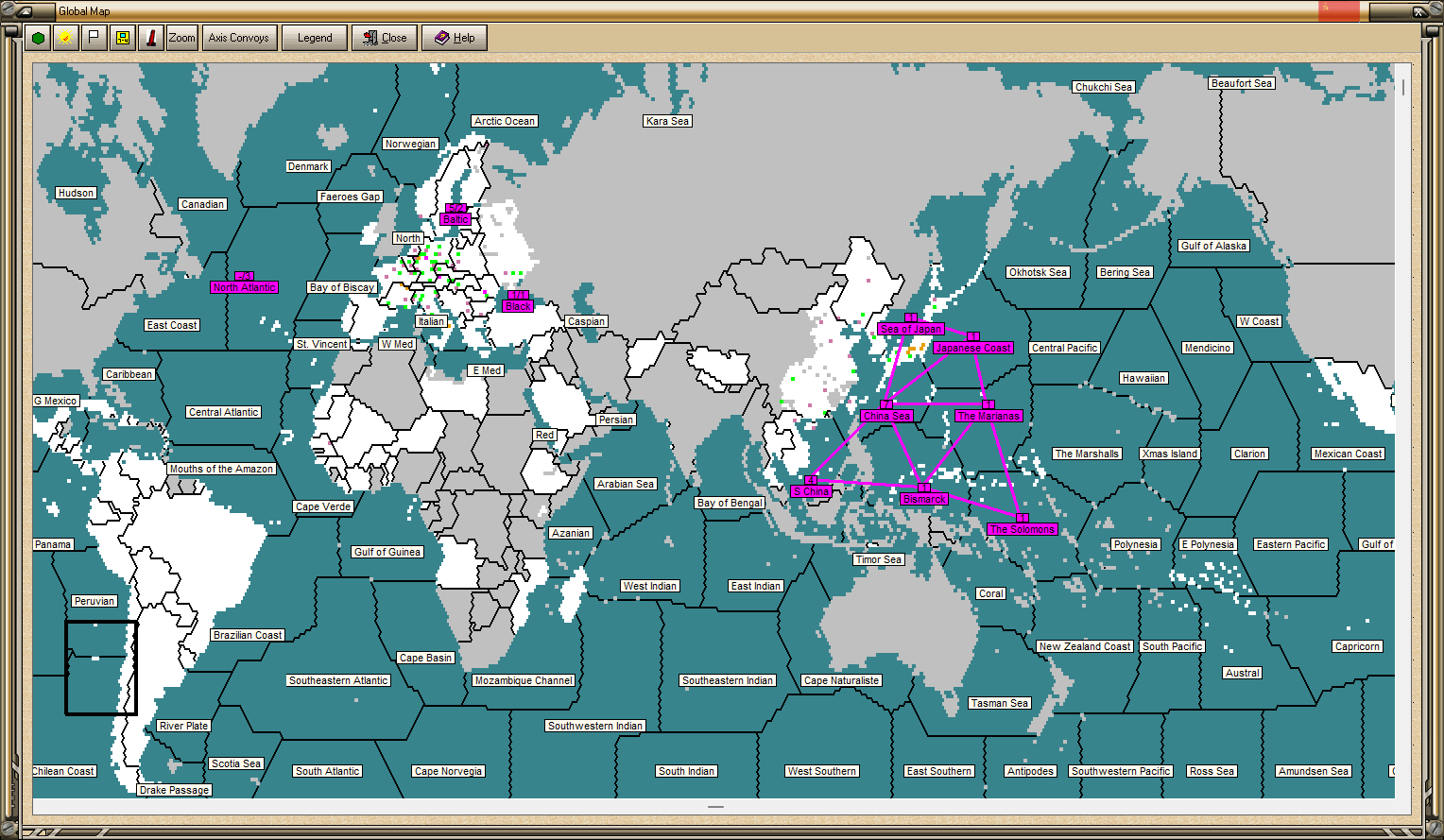
Task: Click the Caribbean label
Action: [x=129, y=374]
